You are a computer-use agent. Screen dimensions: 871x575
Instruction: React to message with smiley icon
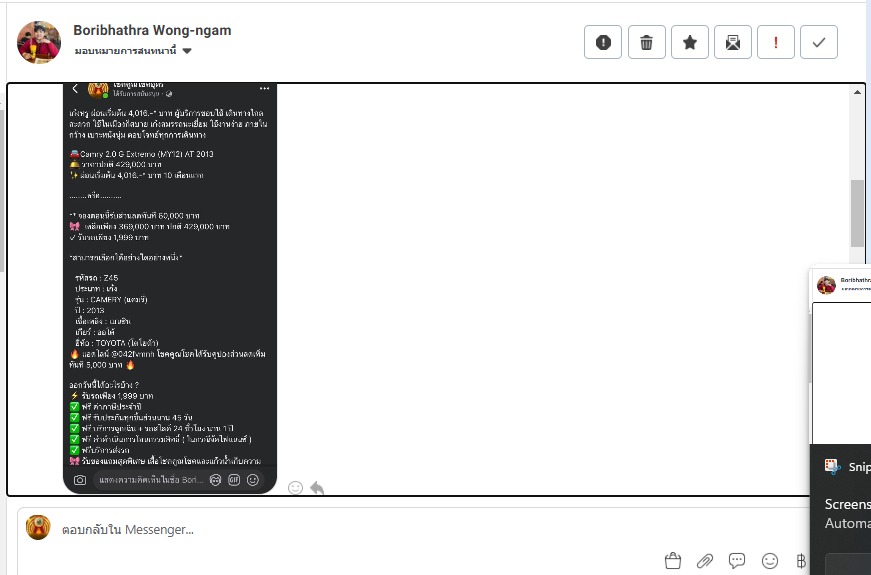tap(296, 488)
